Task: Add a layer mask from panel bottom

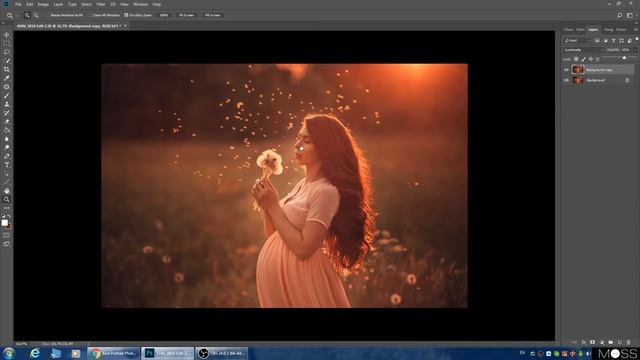Action: click(592, 342)
